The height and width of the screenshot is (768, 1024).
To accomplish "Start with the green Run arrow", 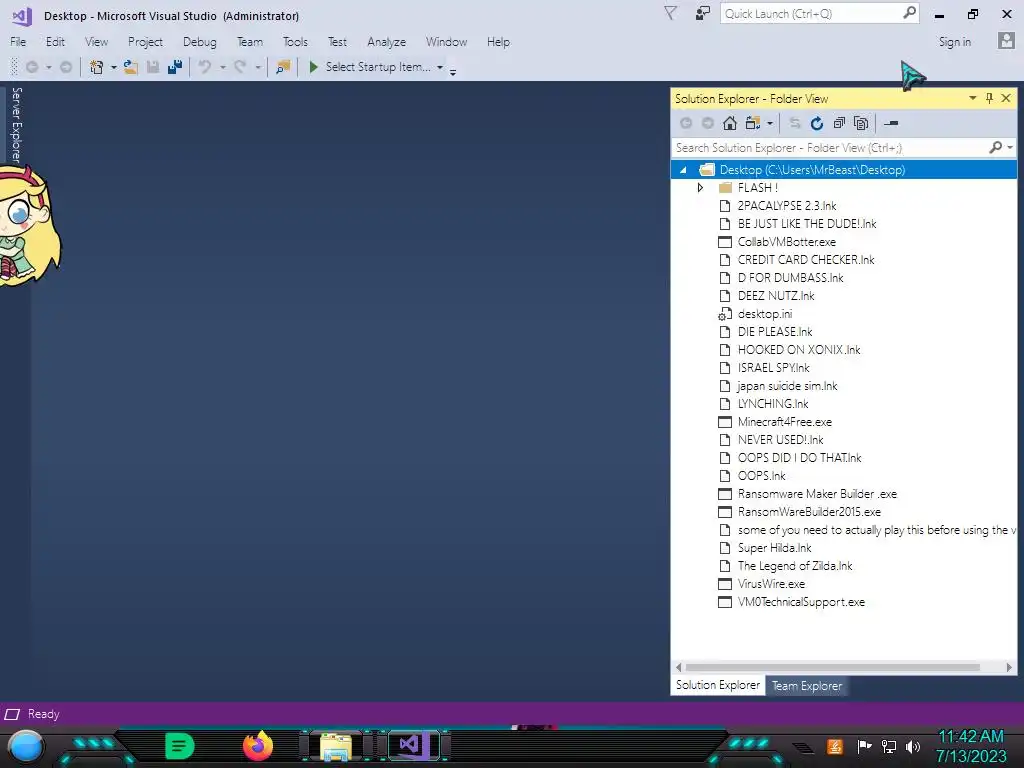I will pyautogui.click(x=313, y=67).
